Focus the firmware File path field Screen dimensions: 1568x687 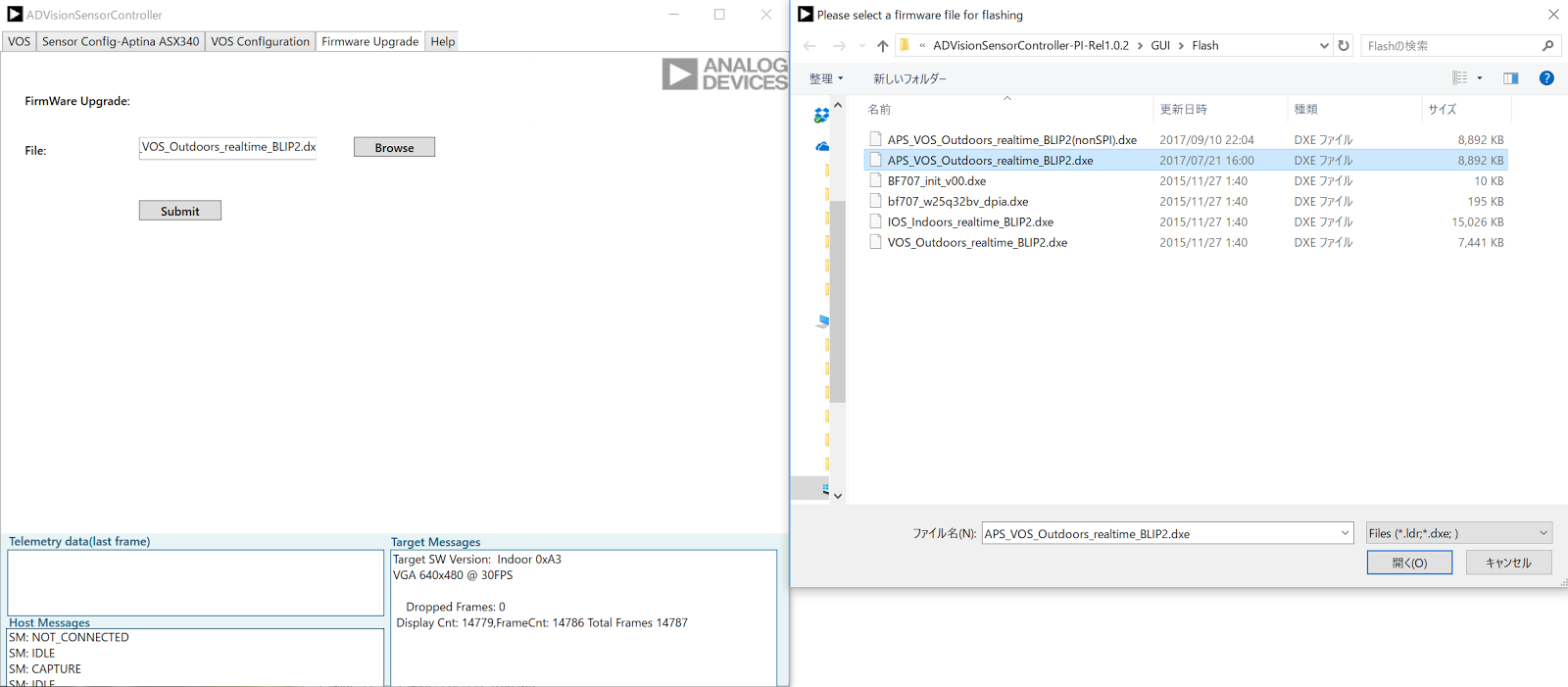[x=227, y=147]
